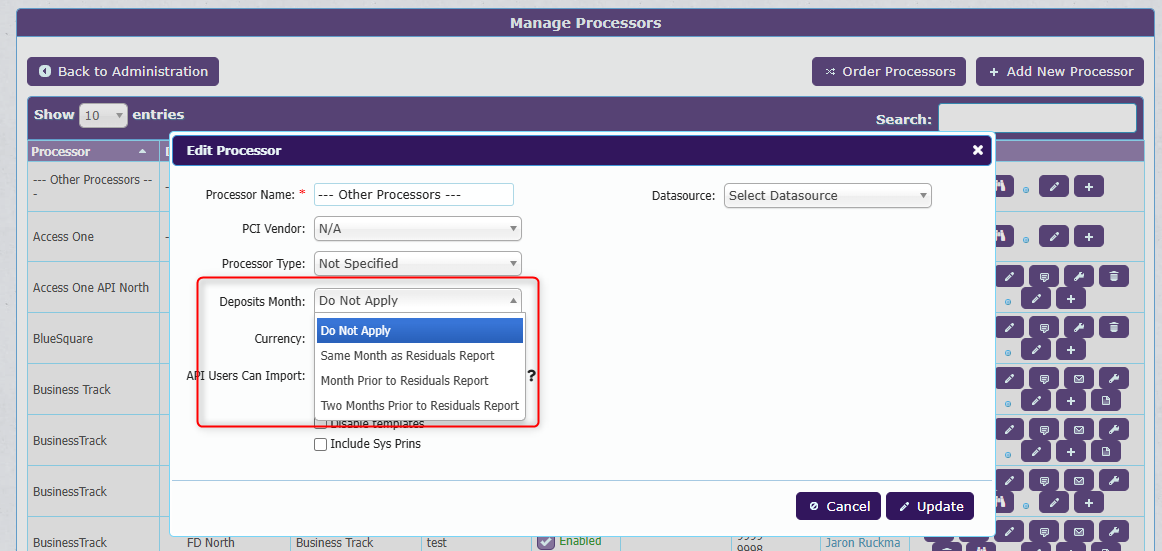Click into the Search field
The width and height of the screenshot is (1162, 551).
point(1037,118)
